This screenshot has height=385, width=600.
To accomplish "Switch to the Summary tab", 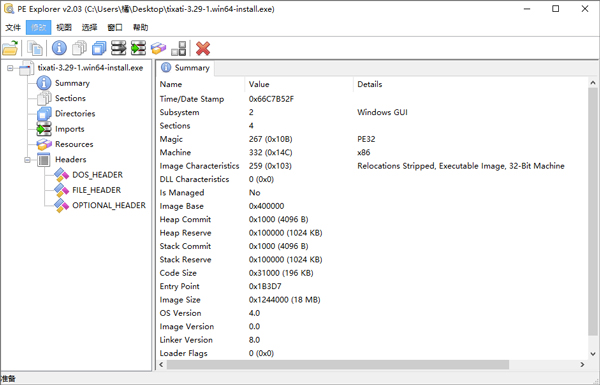I will pos(186,68).
